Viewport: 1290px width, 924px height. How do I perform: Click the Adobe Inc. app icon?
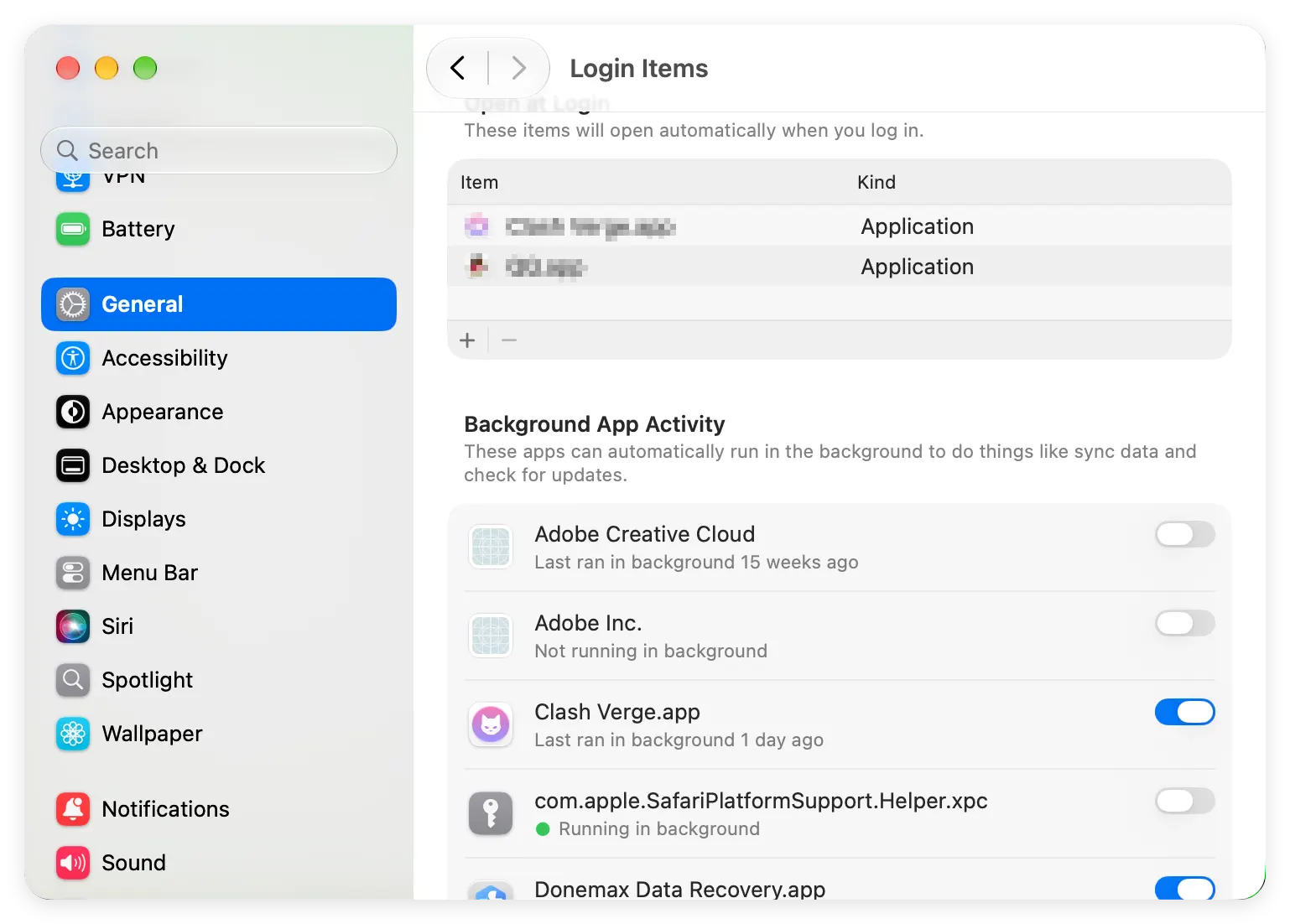point(491,636)
